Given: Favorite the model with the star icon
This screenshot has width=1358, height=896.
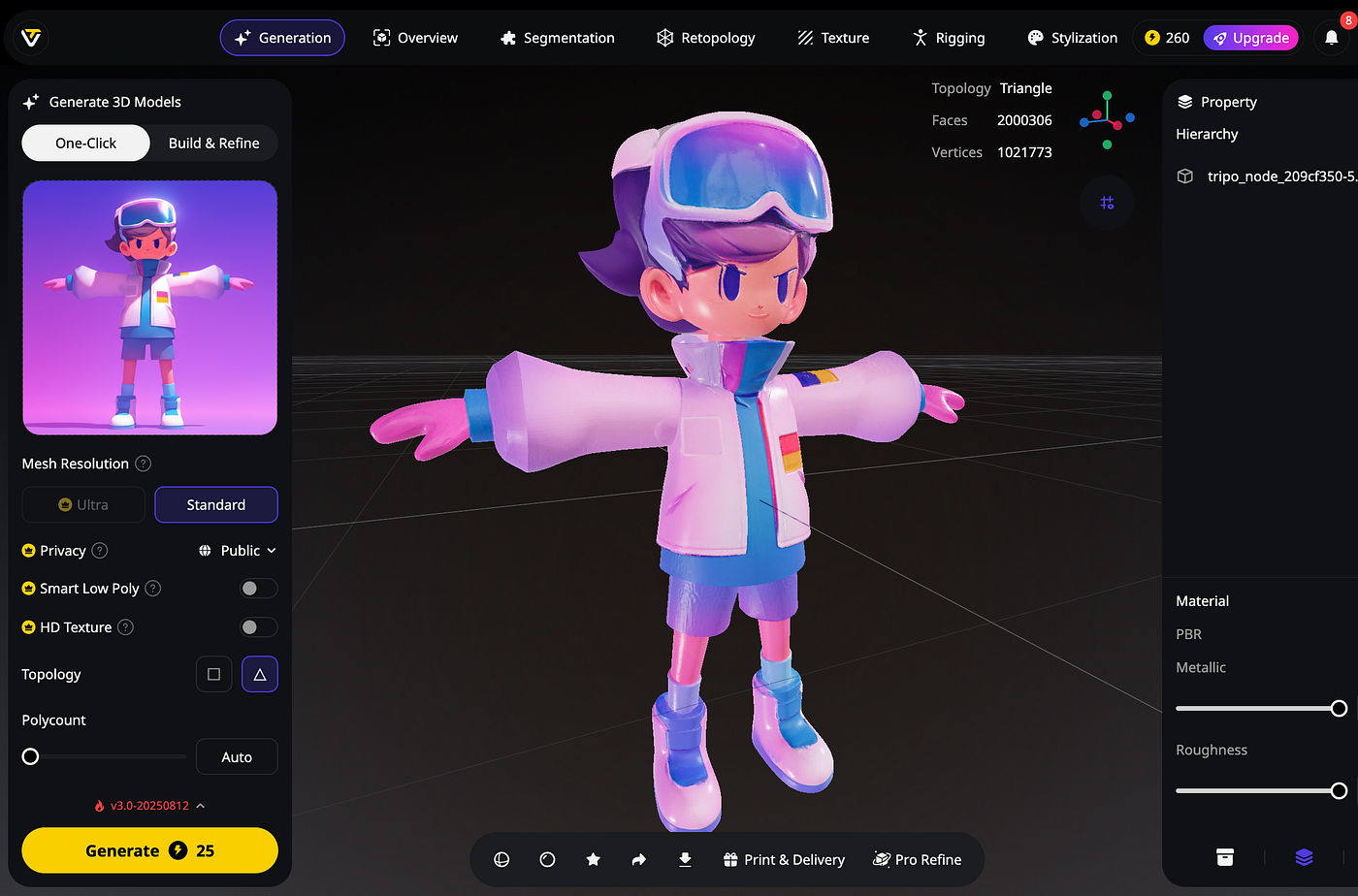Looking at the screenshot, I should (x=593, y=859).
